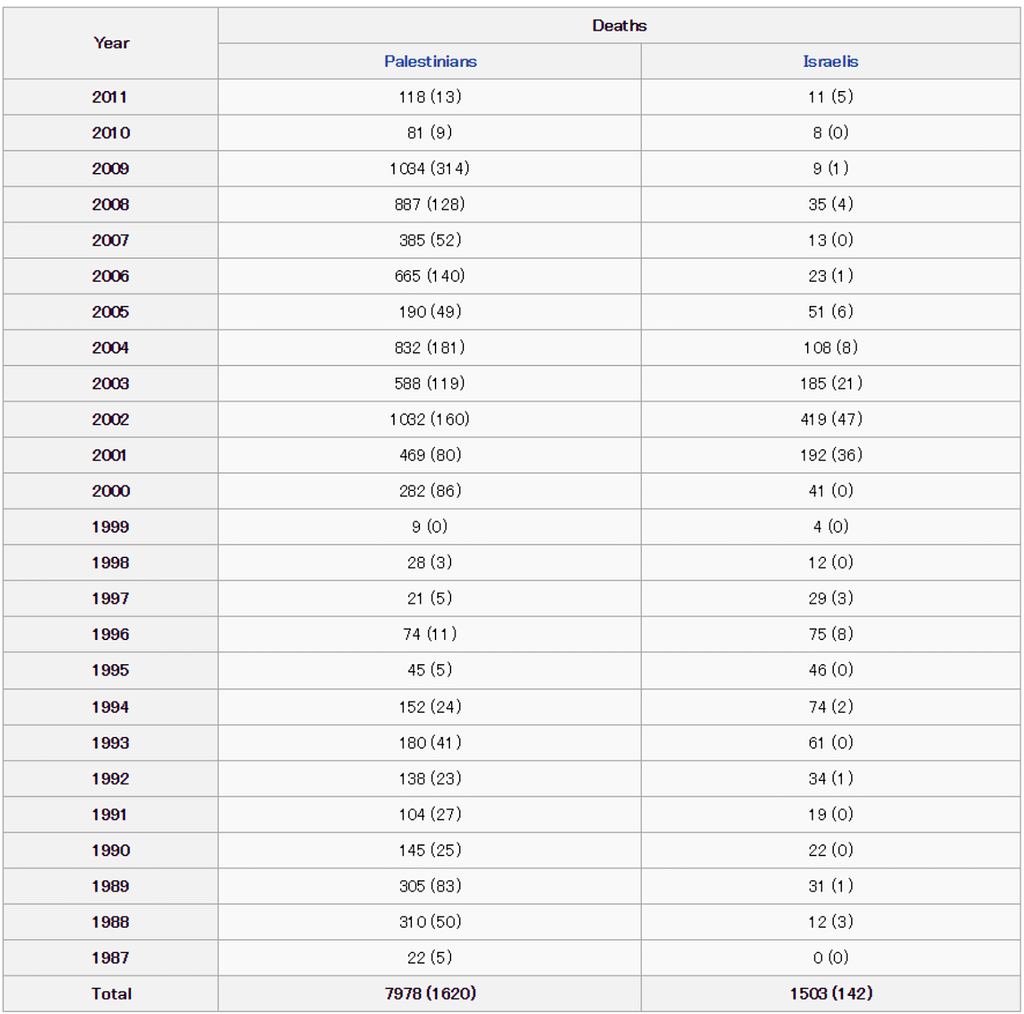
Task: Click the Israelis cell showing 75 (8)
Action: point(831,634)
